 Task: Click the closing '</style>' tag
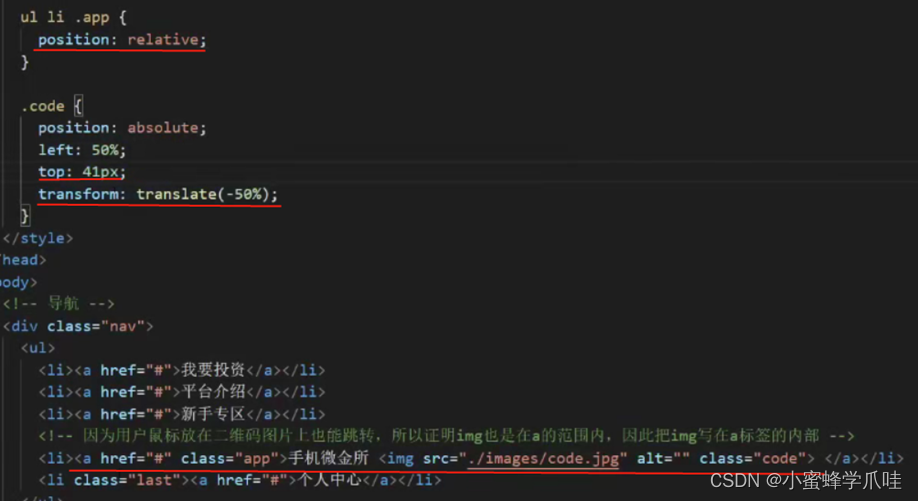38,238
